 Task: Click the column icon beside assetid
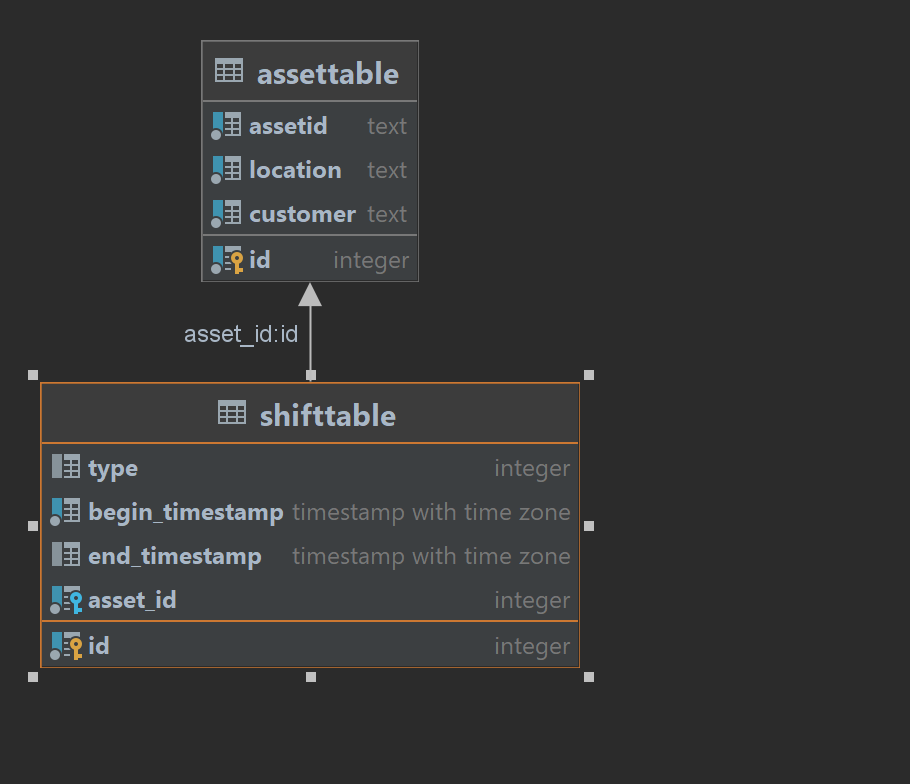(x=228, y=126)
